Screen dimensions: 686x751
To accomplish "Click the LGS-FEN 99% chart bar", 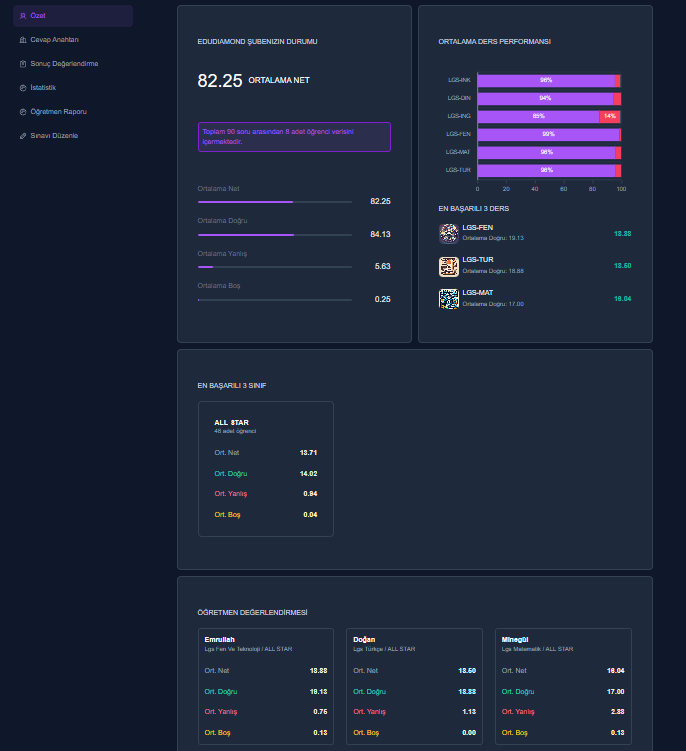I will pyautogui.click(x=549, y=135).
